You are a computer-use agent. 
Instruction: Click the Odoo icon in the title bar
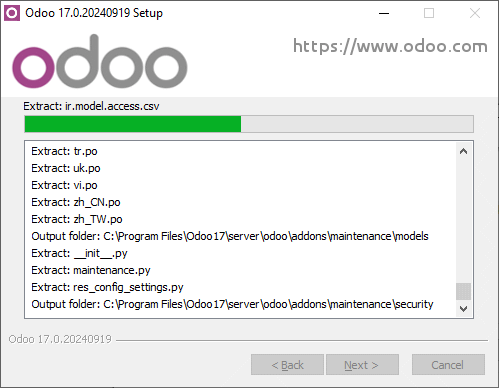click(12, 13)
